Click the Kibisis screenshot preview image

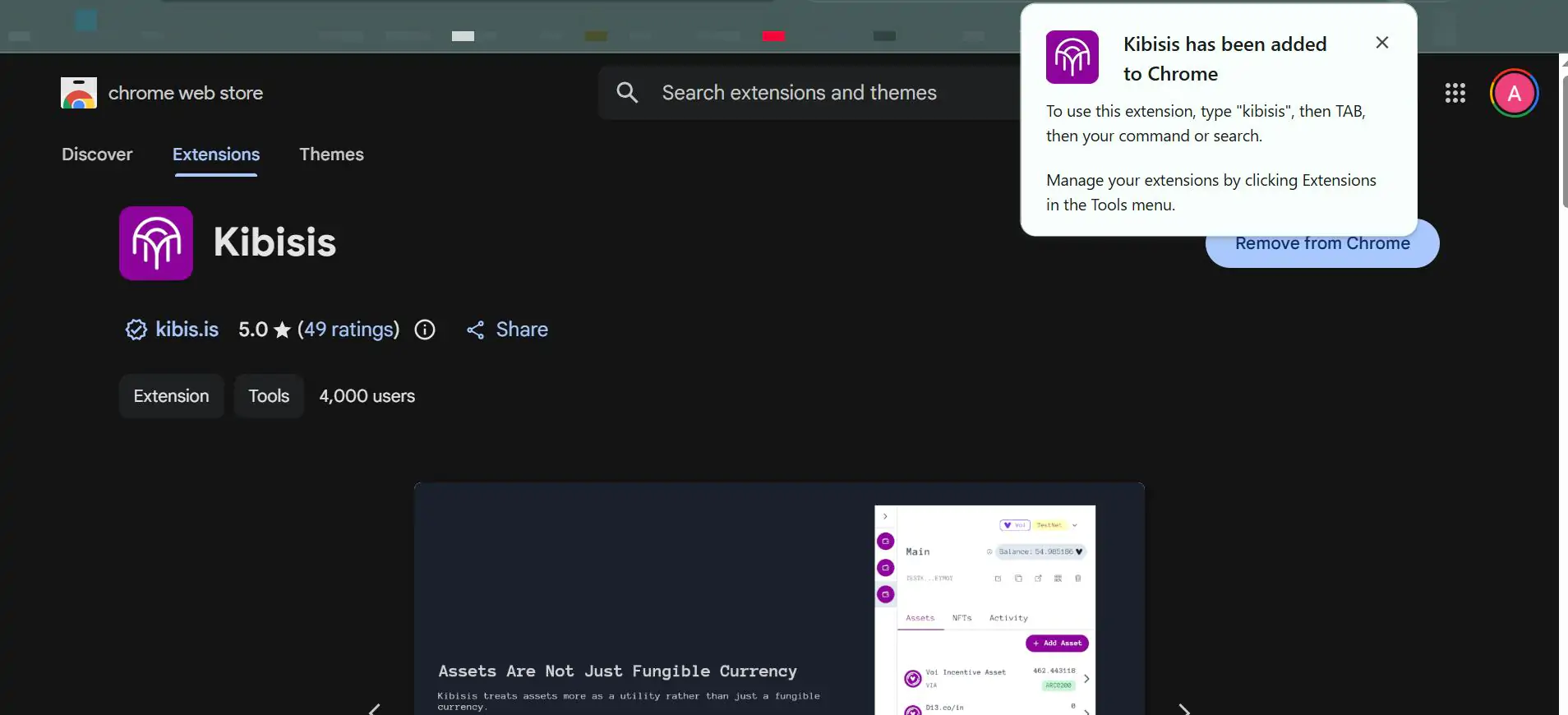[779, 599]
